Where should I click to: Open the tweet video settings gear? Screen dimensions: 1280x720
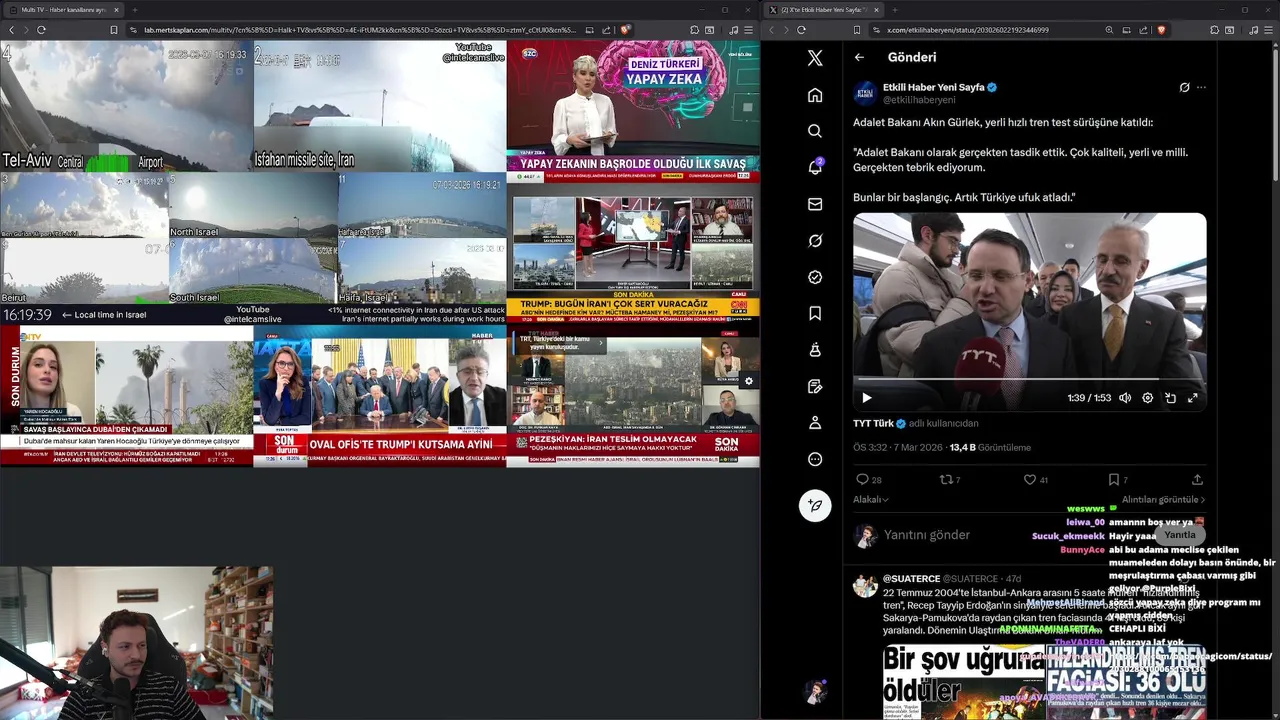tap(1147, 398)
